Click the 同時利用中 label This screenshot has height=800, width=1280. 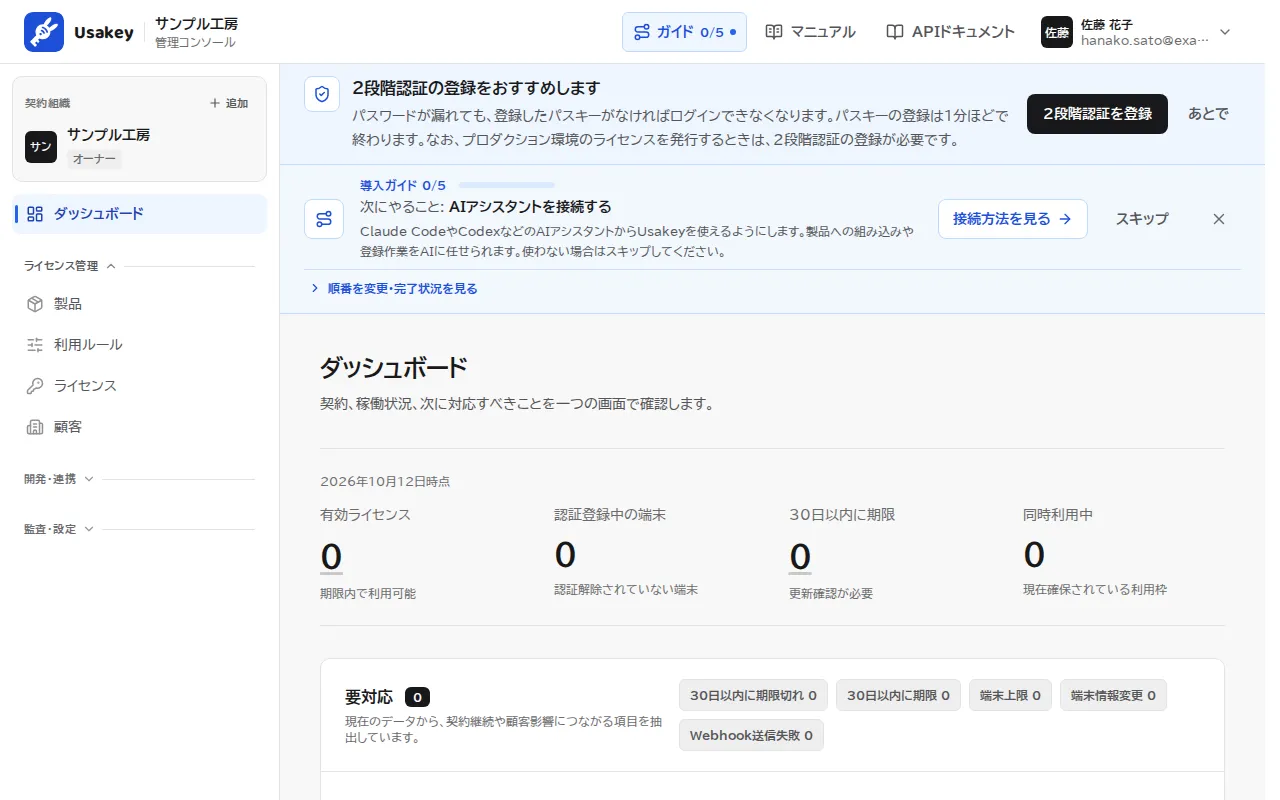[x=1058, y=515]
